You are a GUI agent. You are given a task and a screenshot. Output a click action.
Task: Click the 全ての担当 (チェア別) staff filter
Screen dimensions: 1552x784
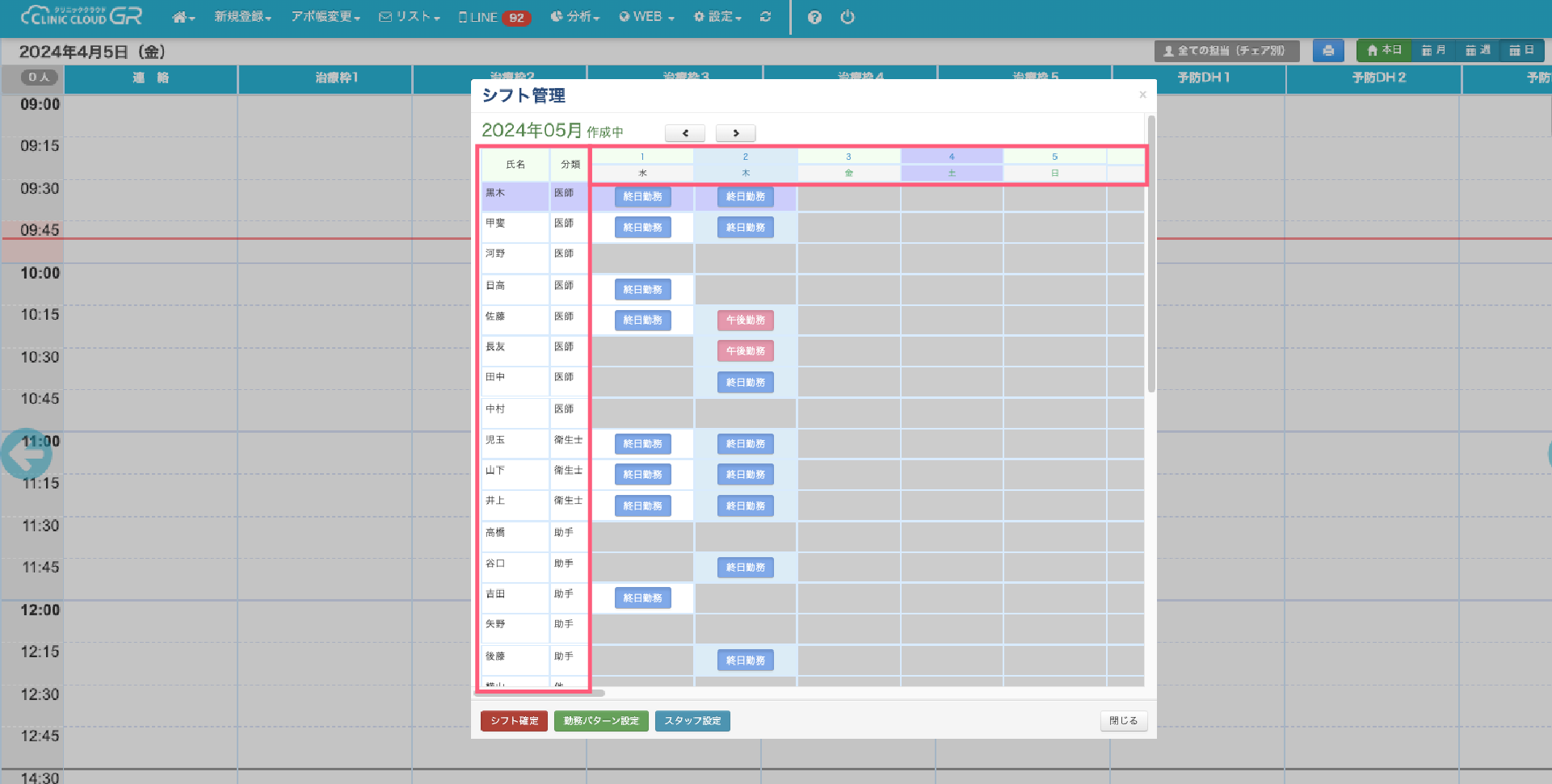[1226, 51]
